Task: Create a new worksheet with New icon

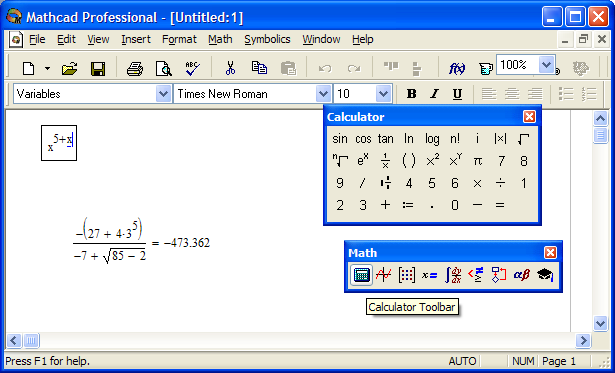Action: 28,69
